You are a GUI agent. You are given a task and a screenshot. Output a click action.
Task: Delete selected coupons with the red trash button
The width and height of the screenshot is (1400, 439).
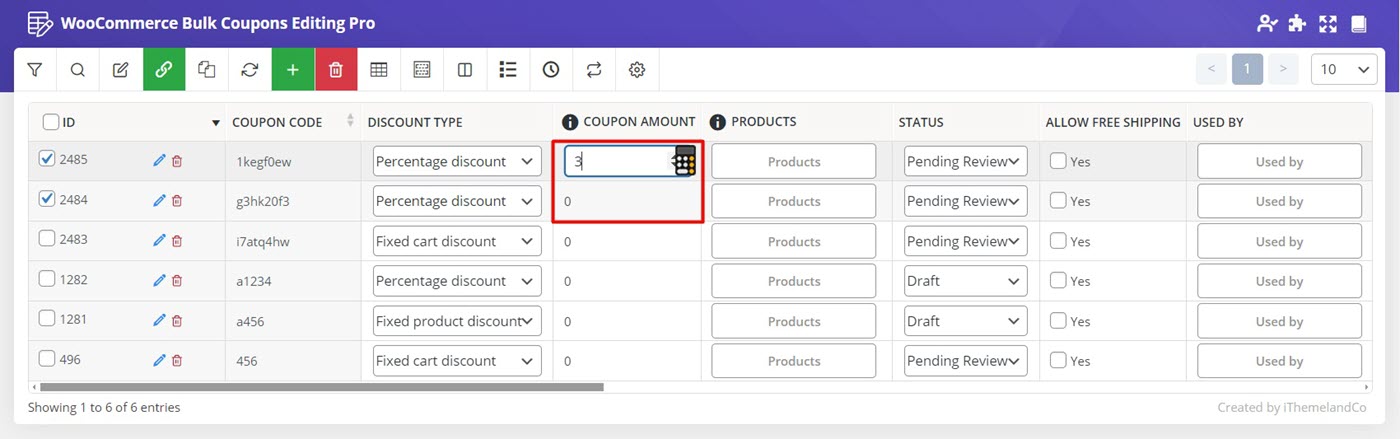point(336,70)
